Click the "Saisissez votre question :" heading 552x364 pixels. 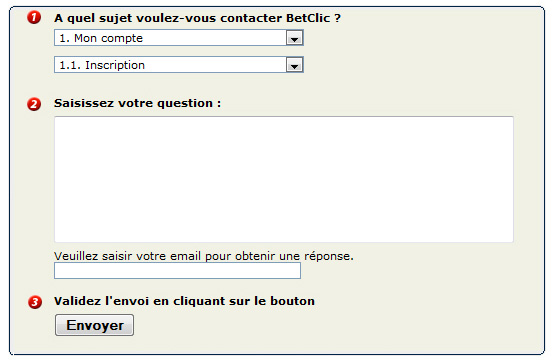pyautogui.click(x=137, y=103)
